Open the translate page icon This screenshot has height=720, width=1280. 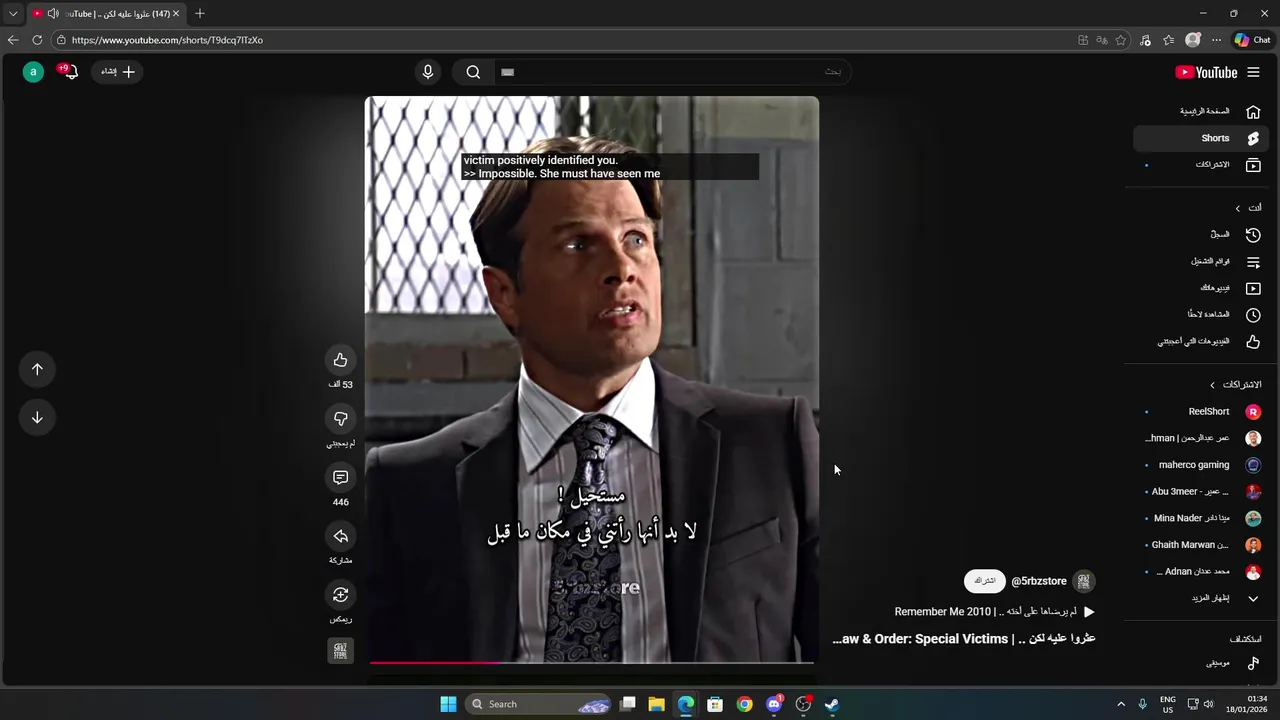1102,40
